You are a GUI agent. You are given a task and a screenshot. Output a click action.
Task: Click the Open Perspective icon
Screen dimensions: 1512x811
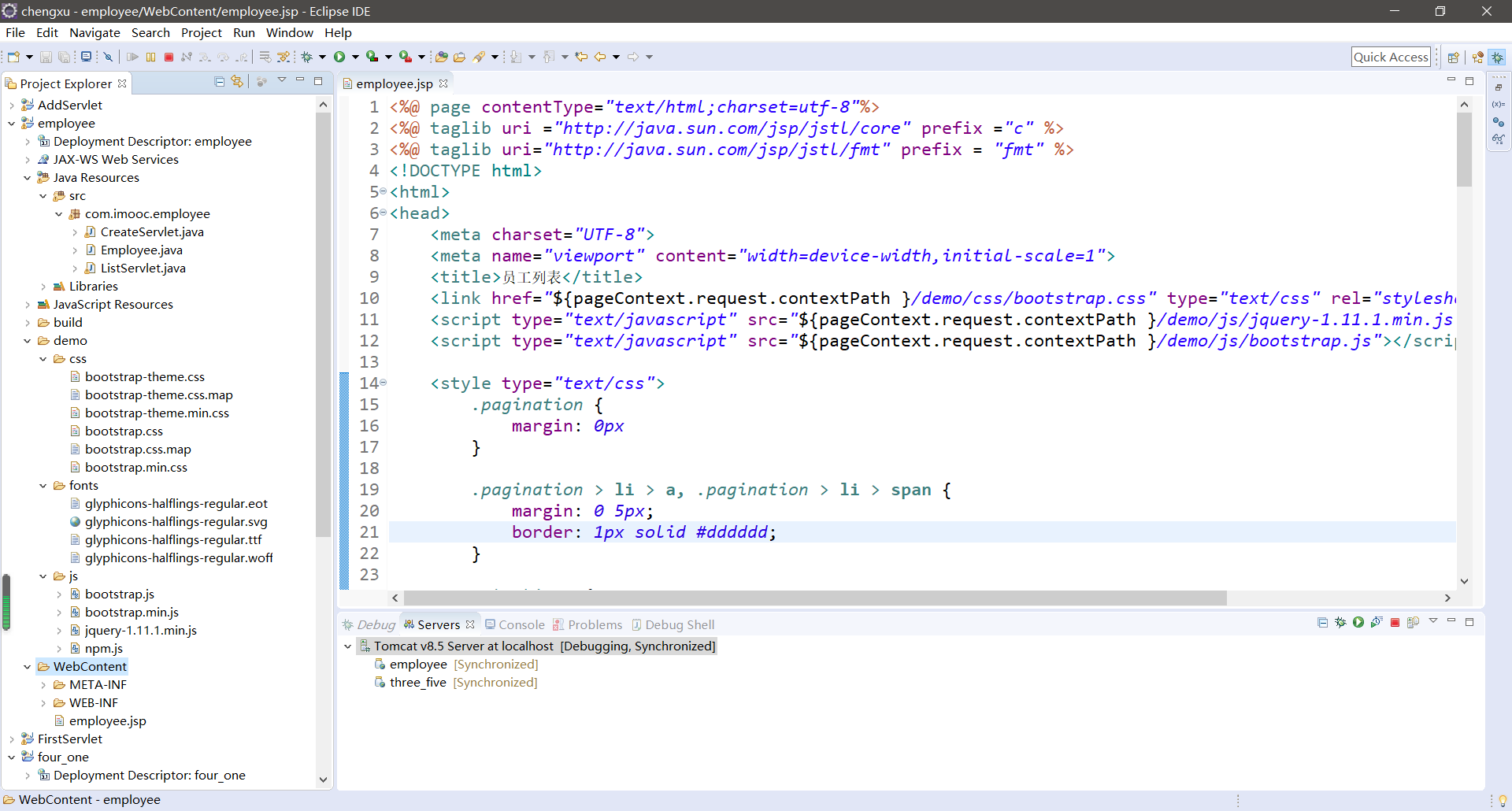coord(1454,57)
